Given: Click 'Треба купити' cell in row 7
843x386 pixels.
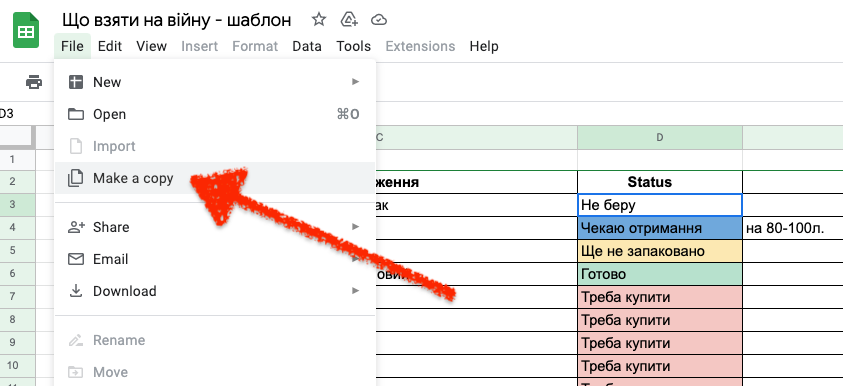Looking at the screenshot, I should tap(660, 297).
